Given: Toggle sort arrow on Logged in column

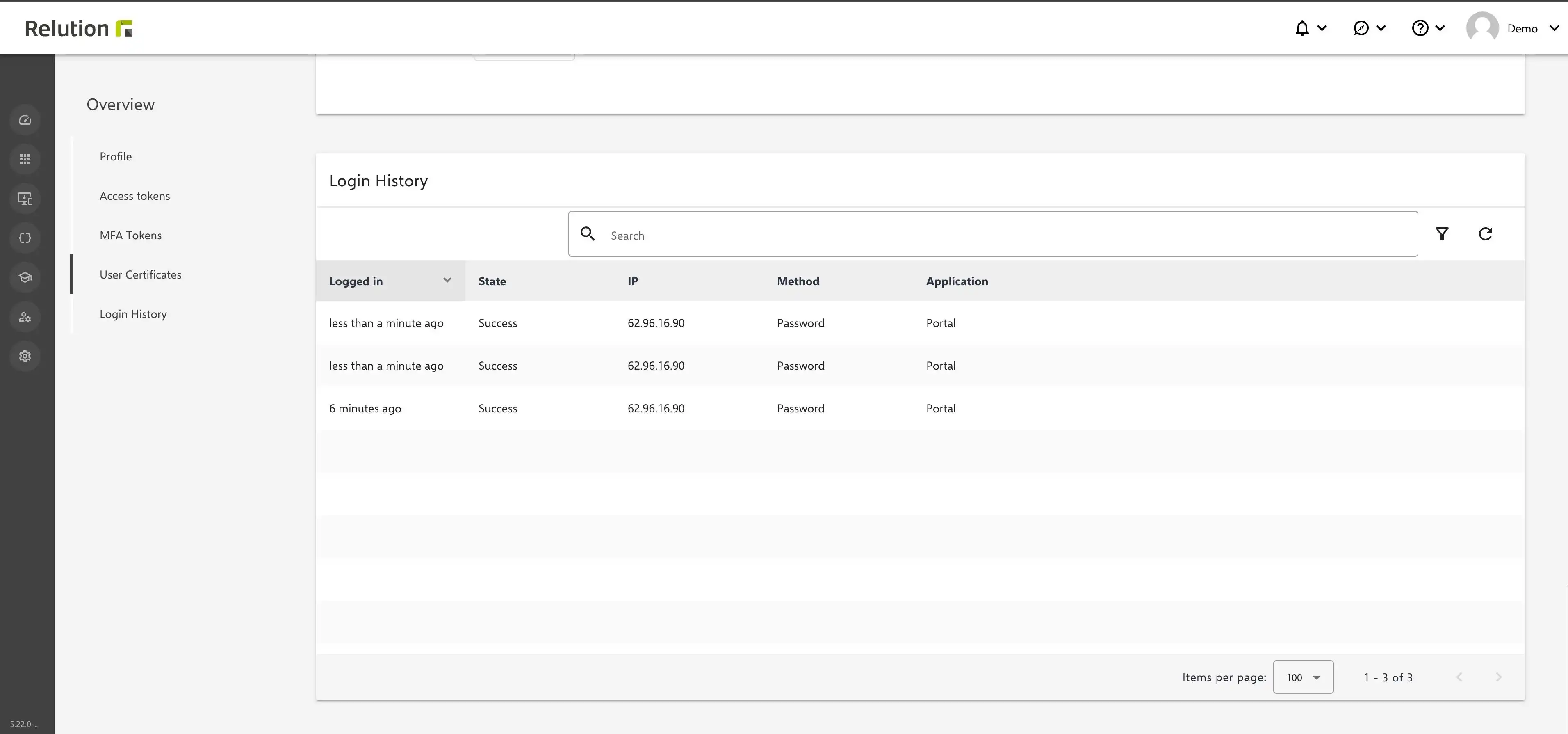Looking at the screenshot, I should coord(447,280).
